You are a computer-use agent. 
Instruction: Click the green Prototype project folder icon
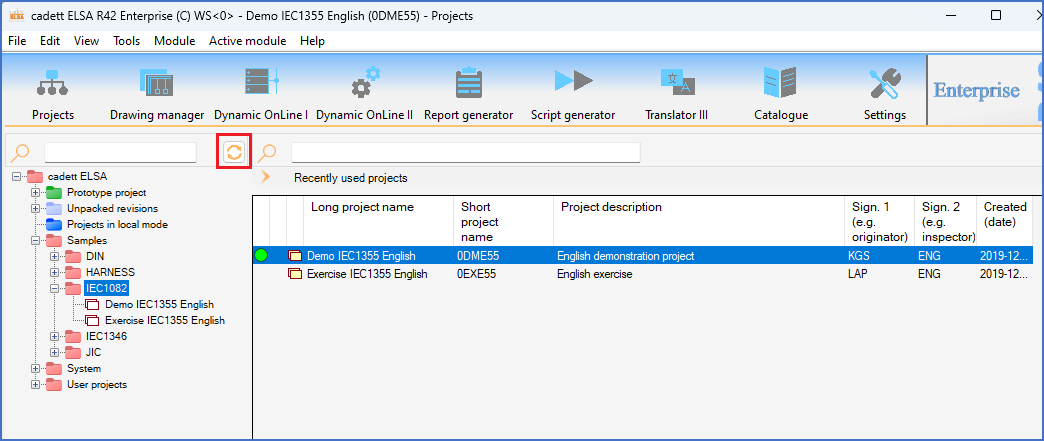pyautogui.click(x=54, y=193)
